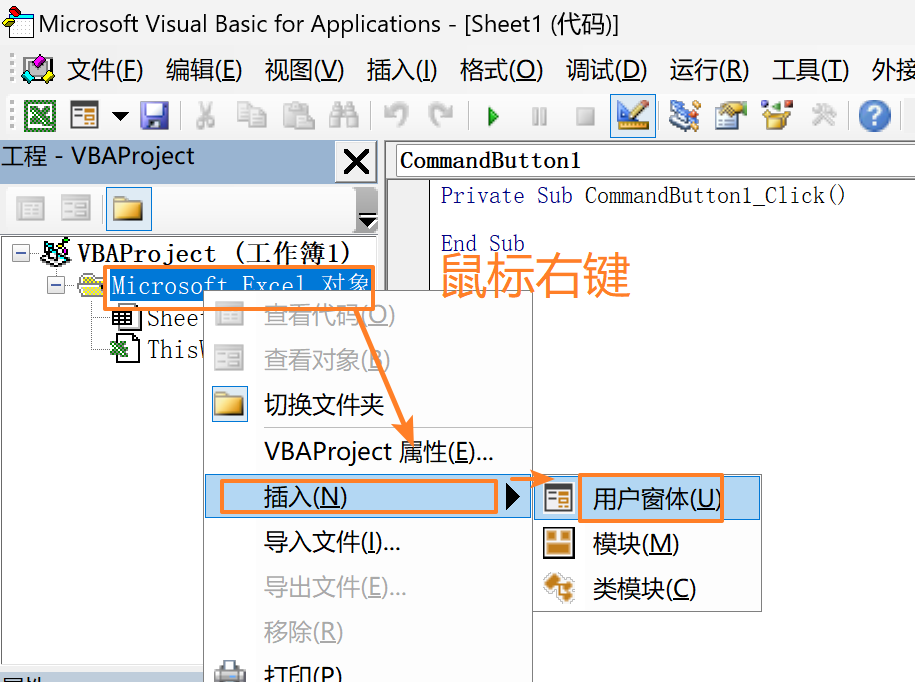
Task: Select Microsoft Excel 对象 folder in the tree
Action: click(x=239, y=285)
